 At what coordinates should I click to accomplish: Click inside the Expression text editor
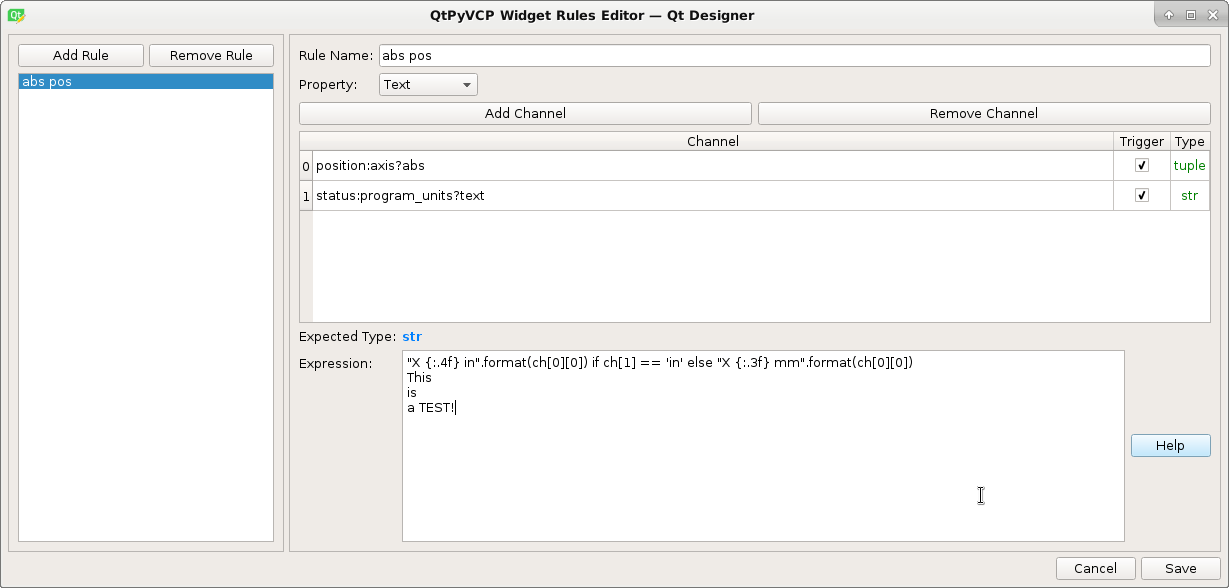tap(763, 445)
